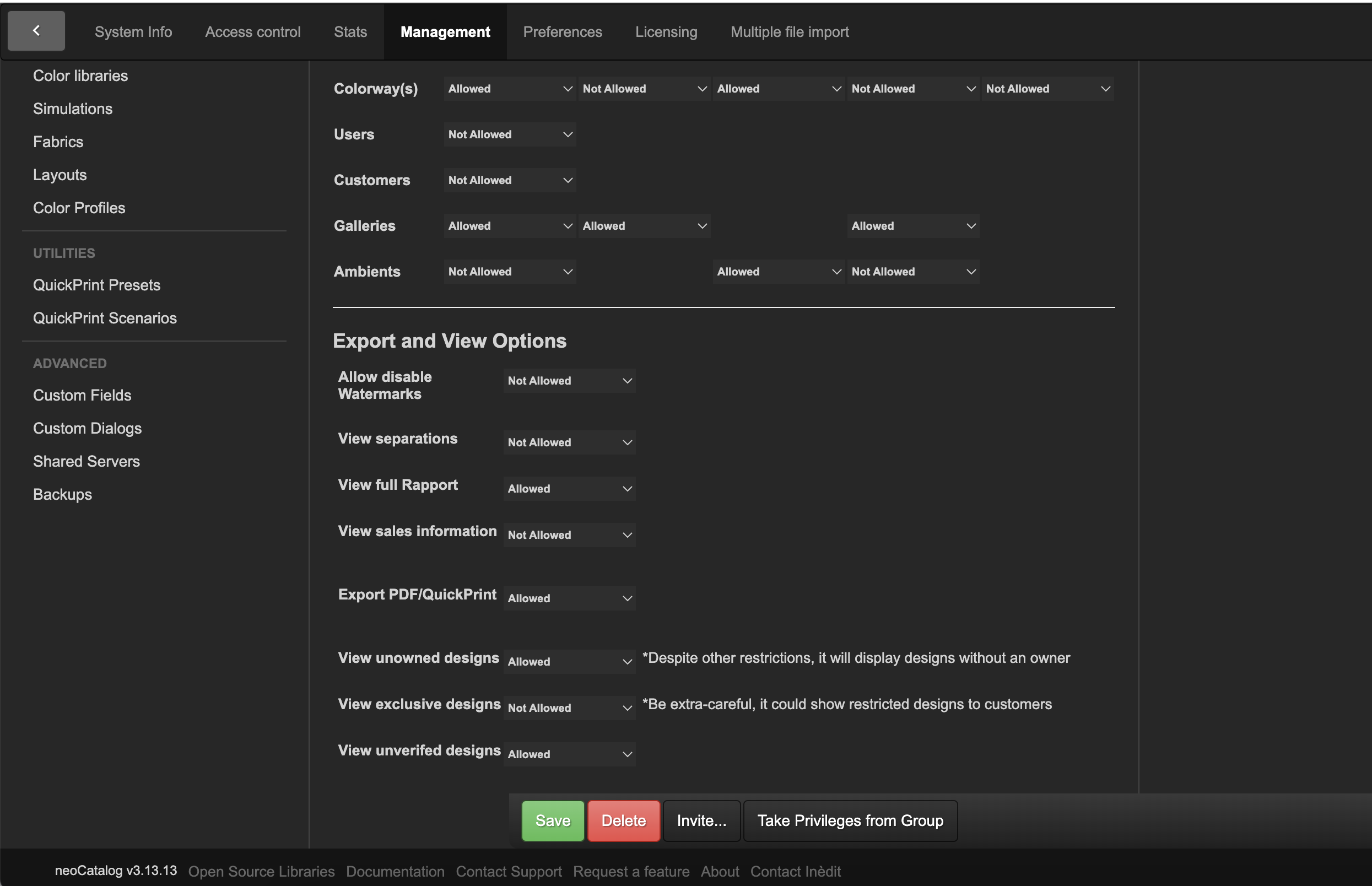Open the Invite... dialog button
1372x886 pixels.
701,820
